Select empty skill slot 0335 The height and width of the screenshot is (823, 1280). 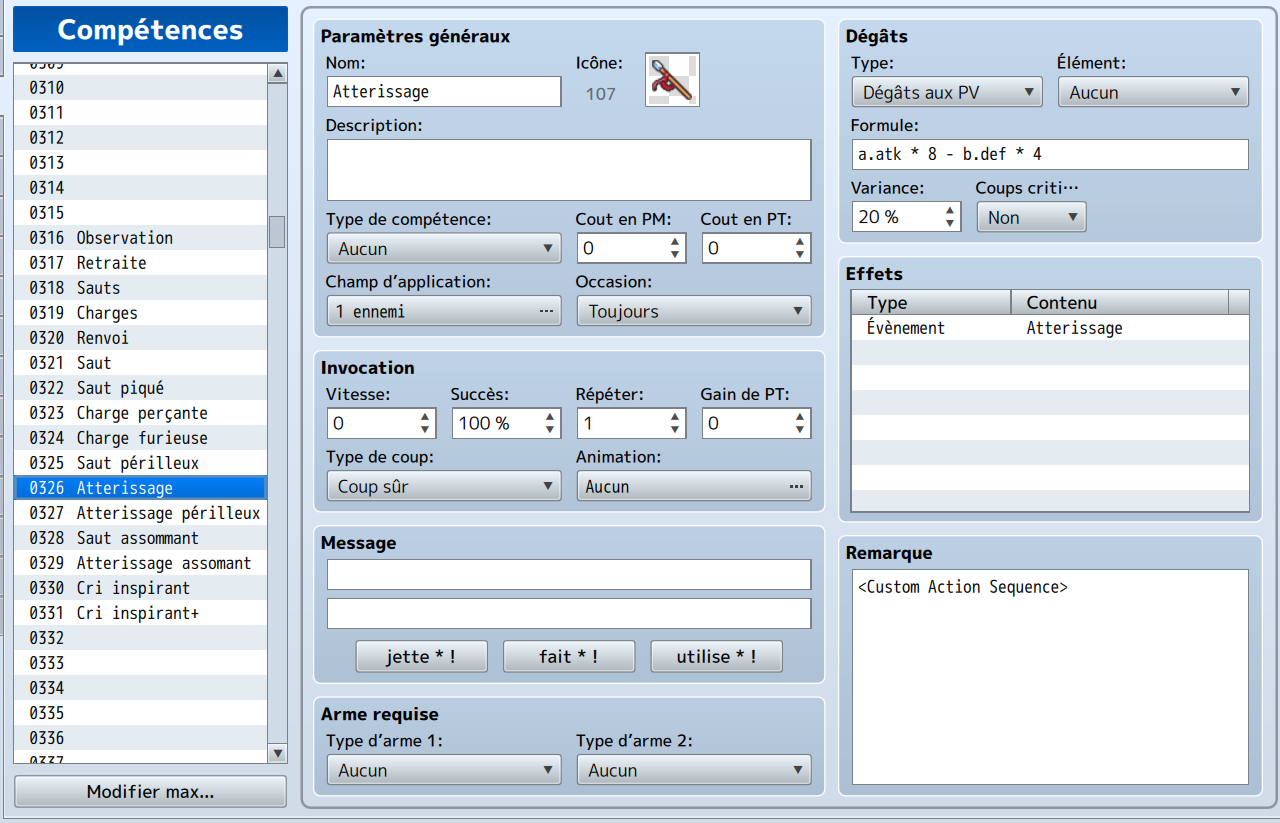pos(141,713)
